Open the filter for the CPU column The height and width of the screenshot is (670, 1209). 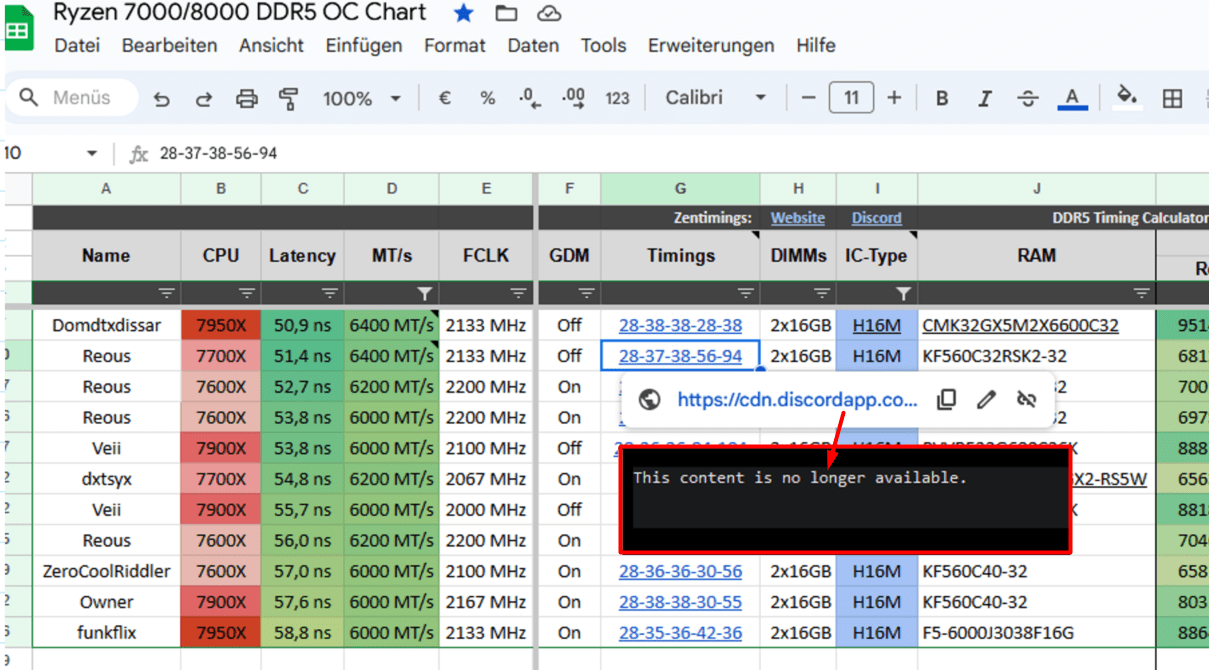pos(248,293)
